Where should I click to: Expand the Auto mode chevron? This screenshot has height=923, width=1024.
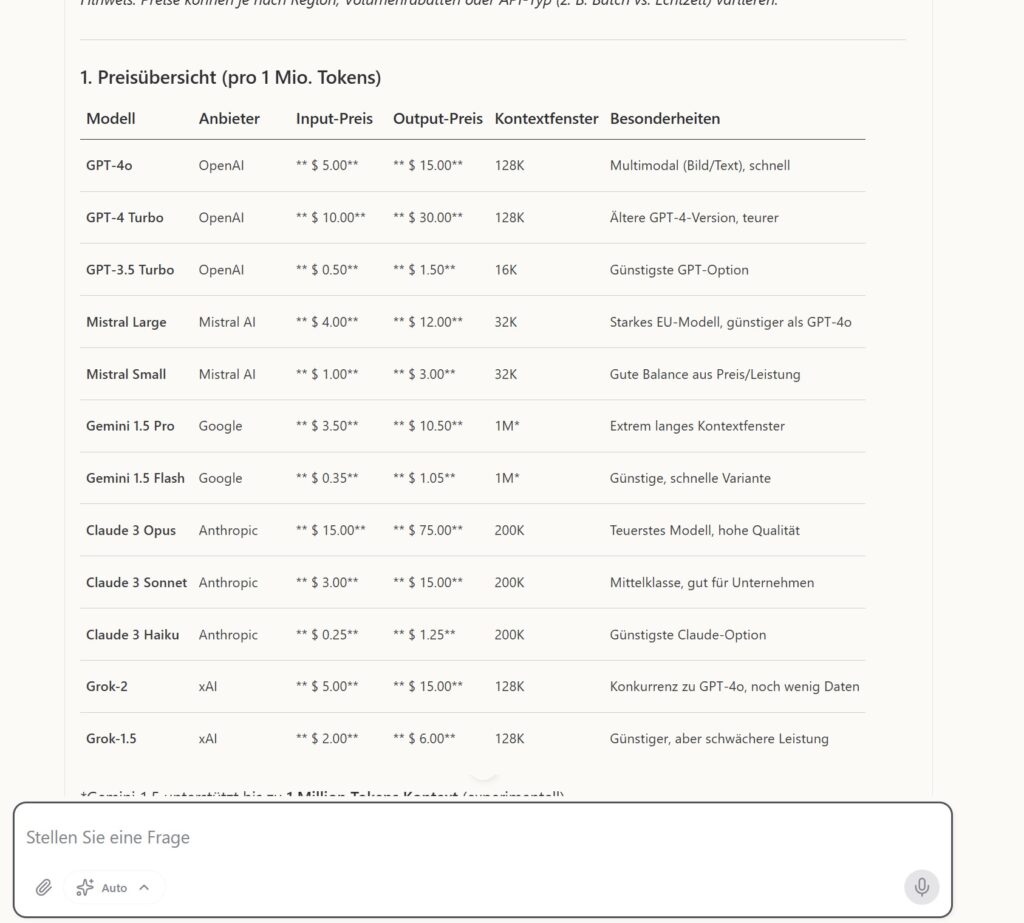click(x=144, y=887)
